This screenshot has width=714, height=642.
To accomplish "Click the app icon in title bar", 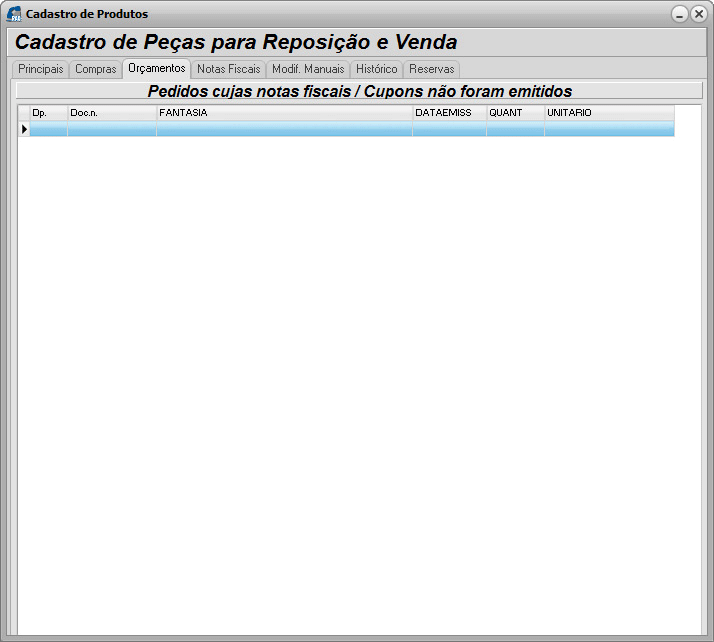I will coord(14,14).
